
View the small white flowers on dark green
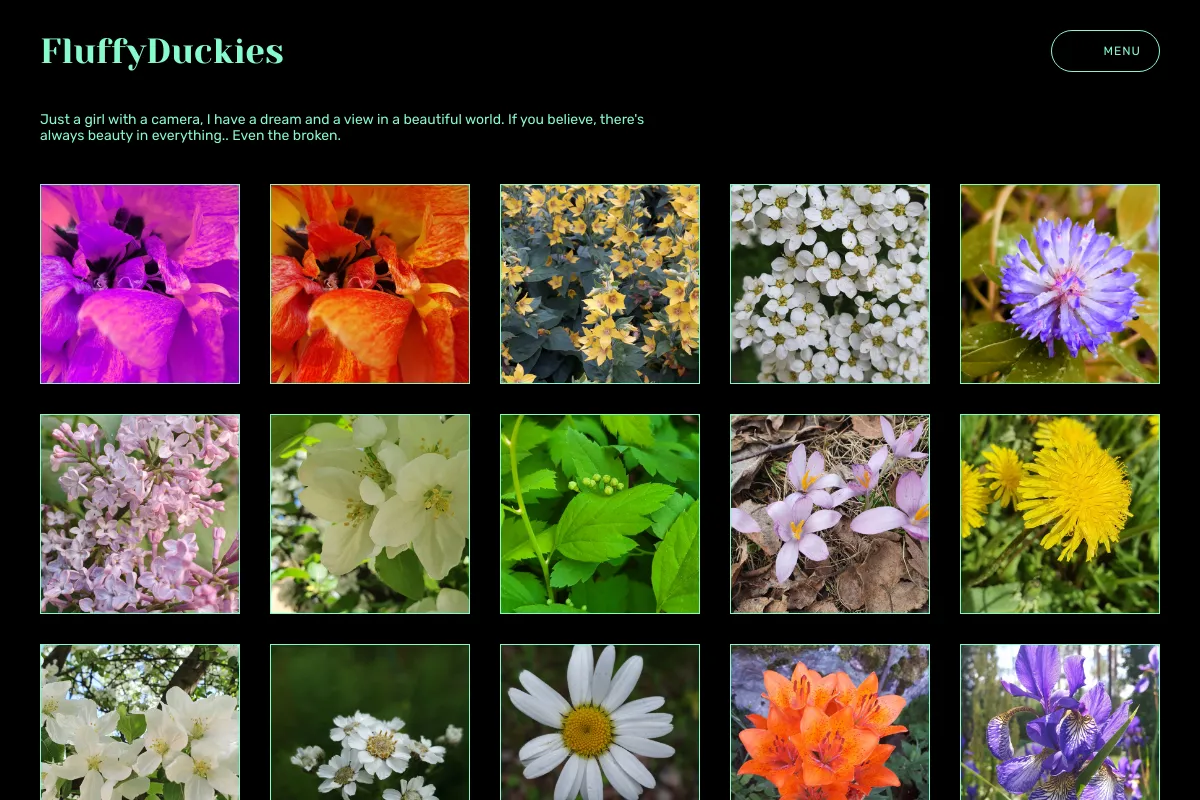click(x=370, y=722)
